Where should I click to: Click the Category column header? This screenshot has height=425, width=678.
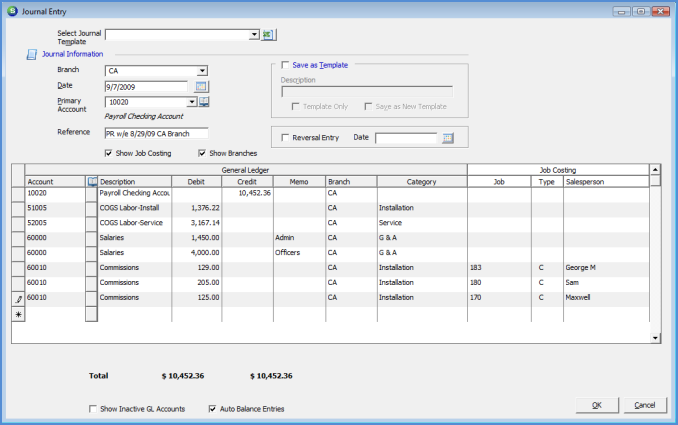point(422,182)
